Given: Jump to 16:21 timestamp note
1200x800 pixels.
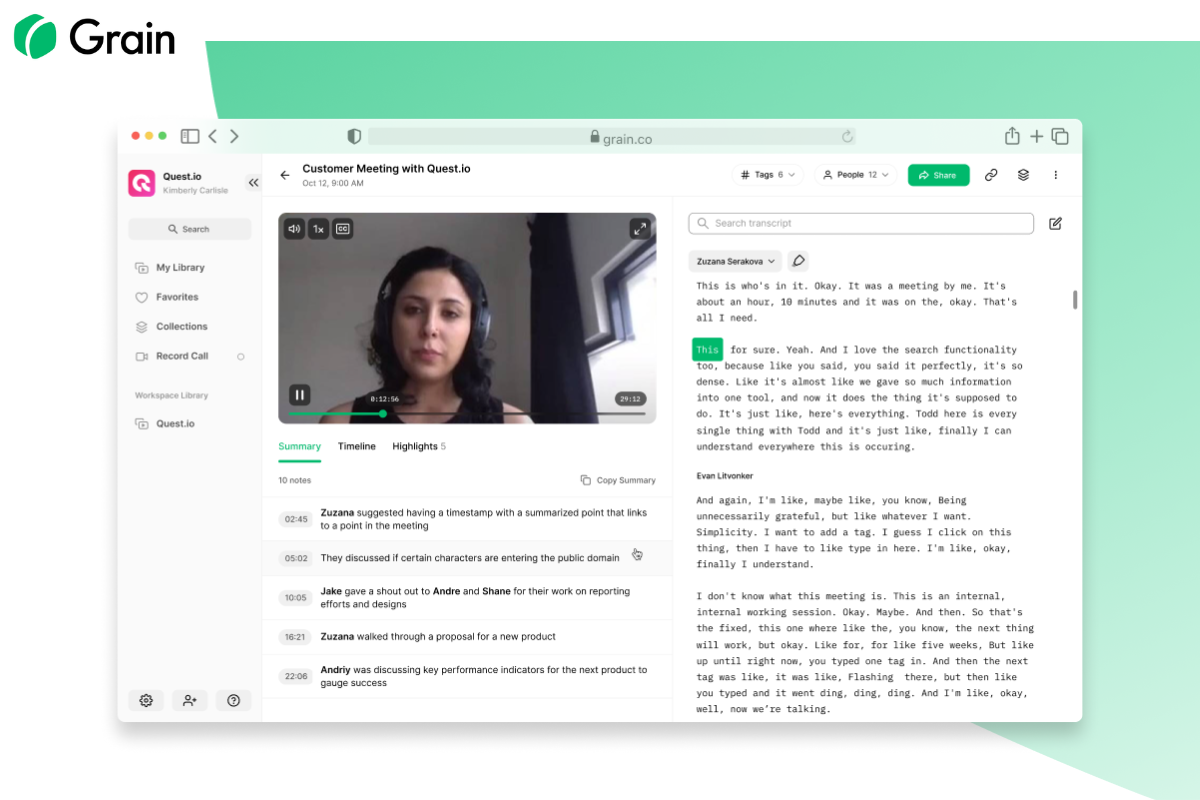Looking at the screenshot, I should tap(297, 637).
